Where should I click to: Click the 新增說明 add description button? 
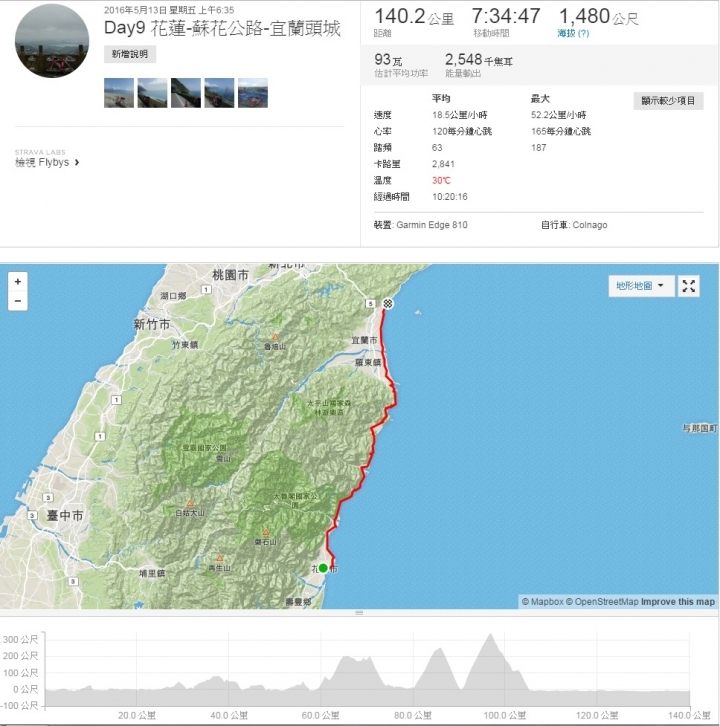tap(130, 54)
